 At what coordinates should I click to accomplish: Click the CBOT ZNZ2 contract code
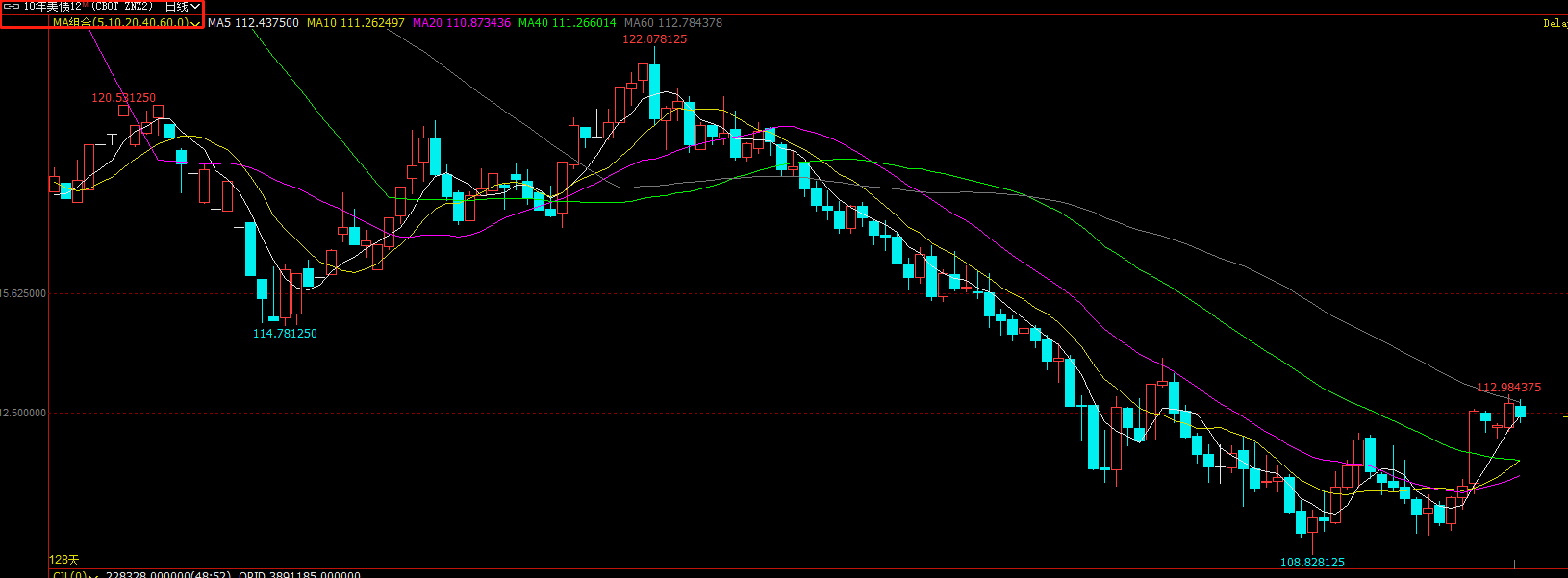click(x=123, y=7)
